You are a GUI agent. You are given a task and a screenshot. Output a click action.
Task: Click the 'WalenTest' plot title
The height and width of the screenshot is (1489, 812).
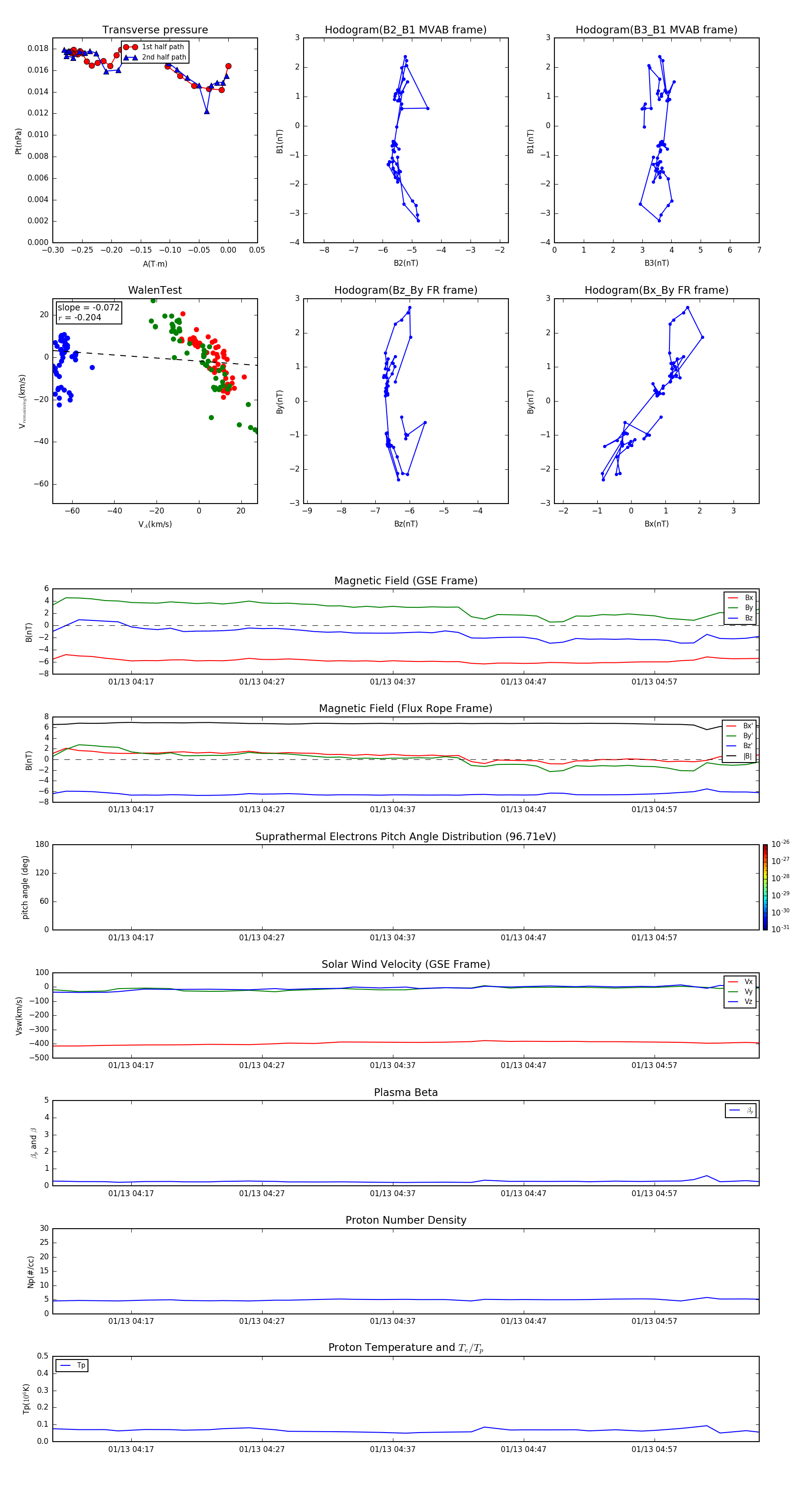(155, 290)
